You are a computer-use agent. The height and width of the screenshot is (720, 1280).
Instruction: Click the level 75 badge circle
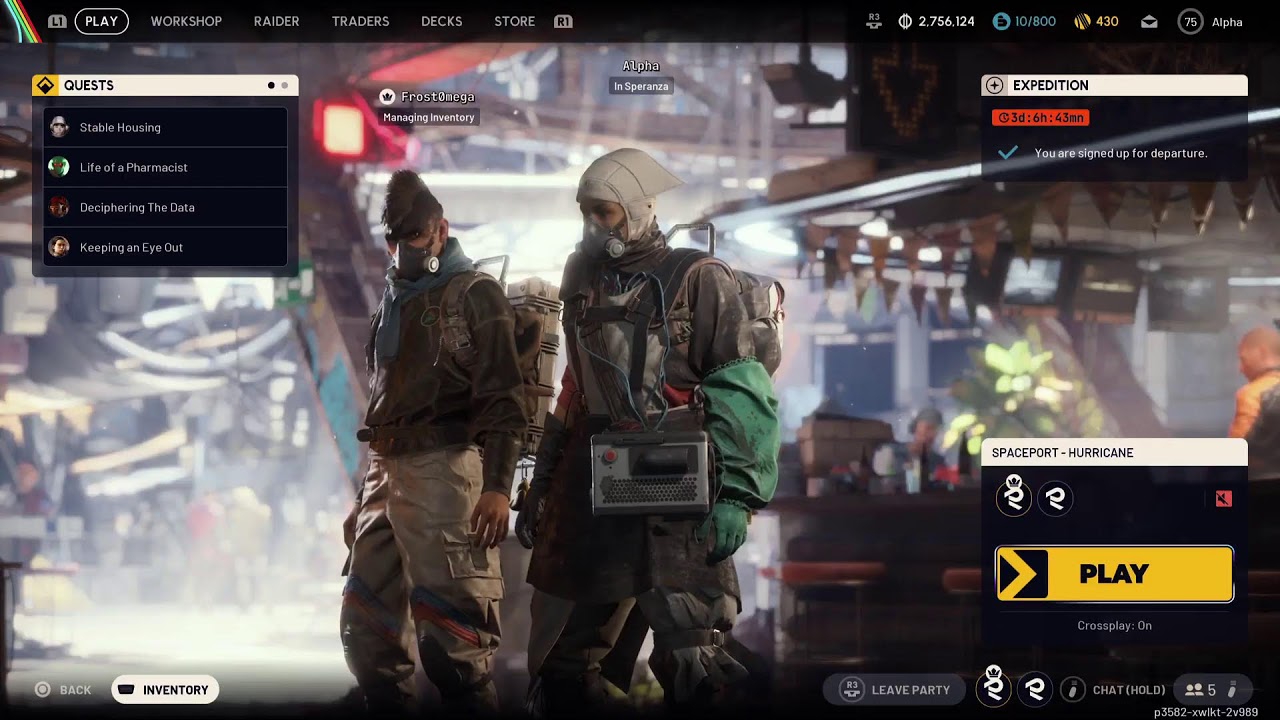click(1190, 21)
